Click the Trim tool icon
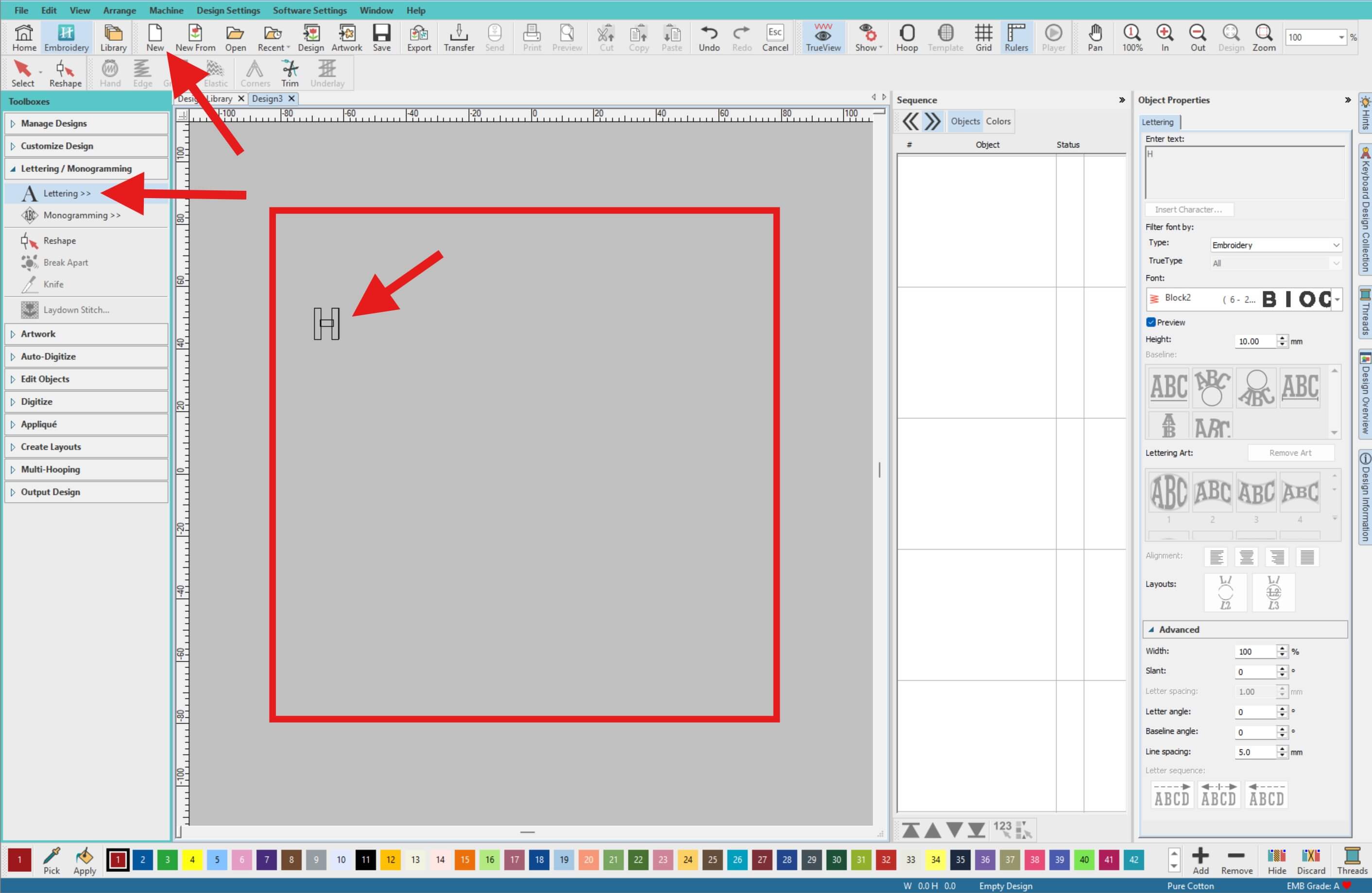The width and height of the screenshot is (1372, 893). click(x=290, y=73)
